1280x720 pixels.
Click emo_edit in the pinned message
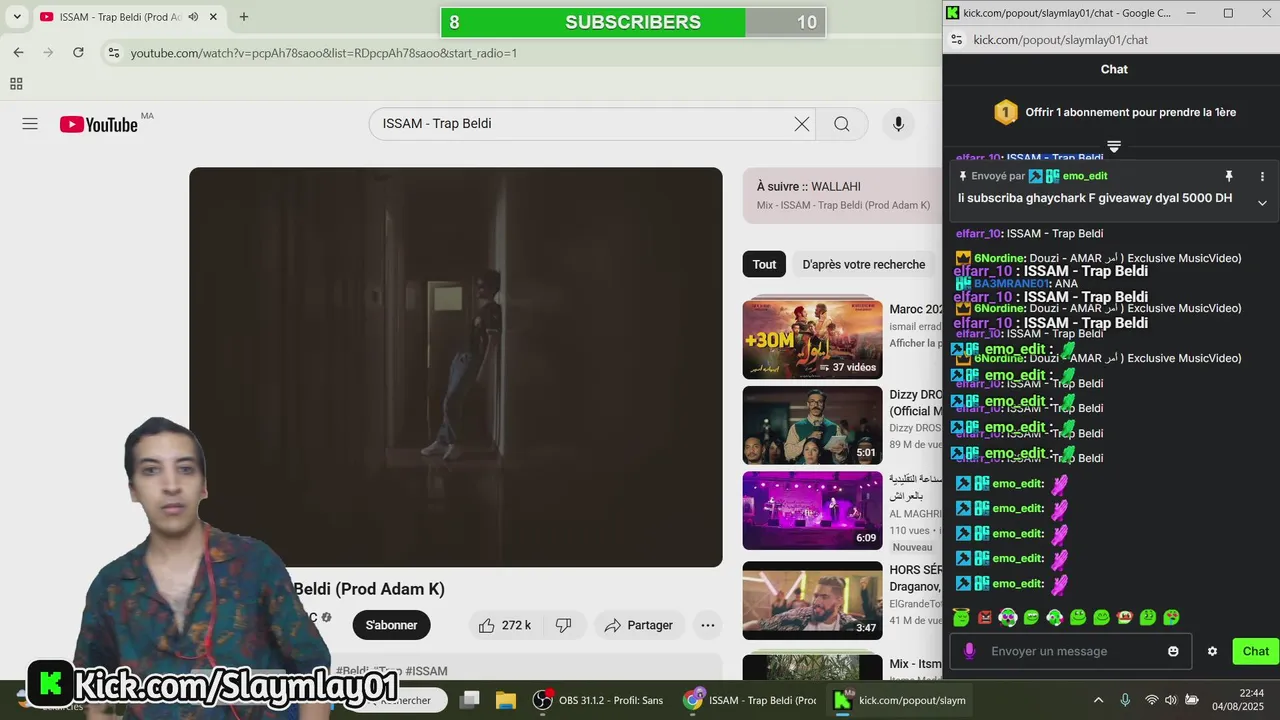[x=1085, y=176]
